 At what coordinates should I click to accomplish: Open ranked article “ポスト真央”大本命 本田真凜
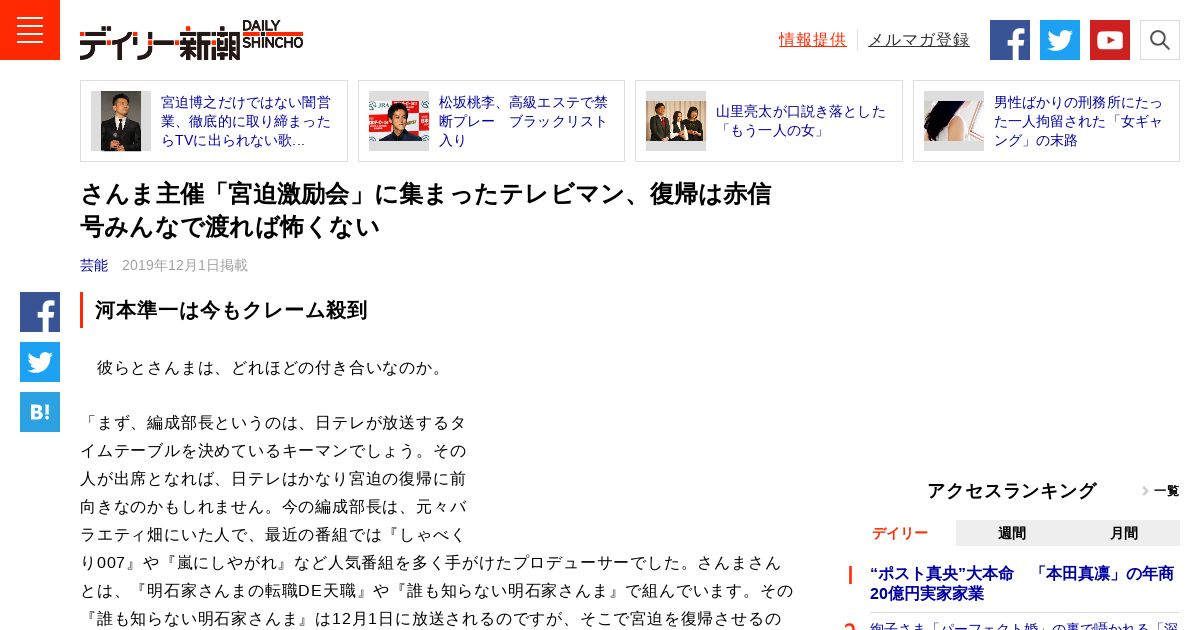click(1022, 583)
